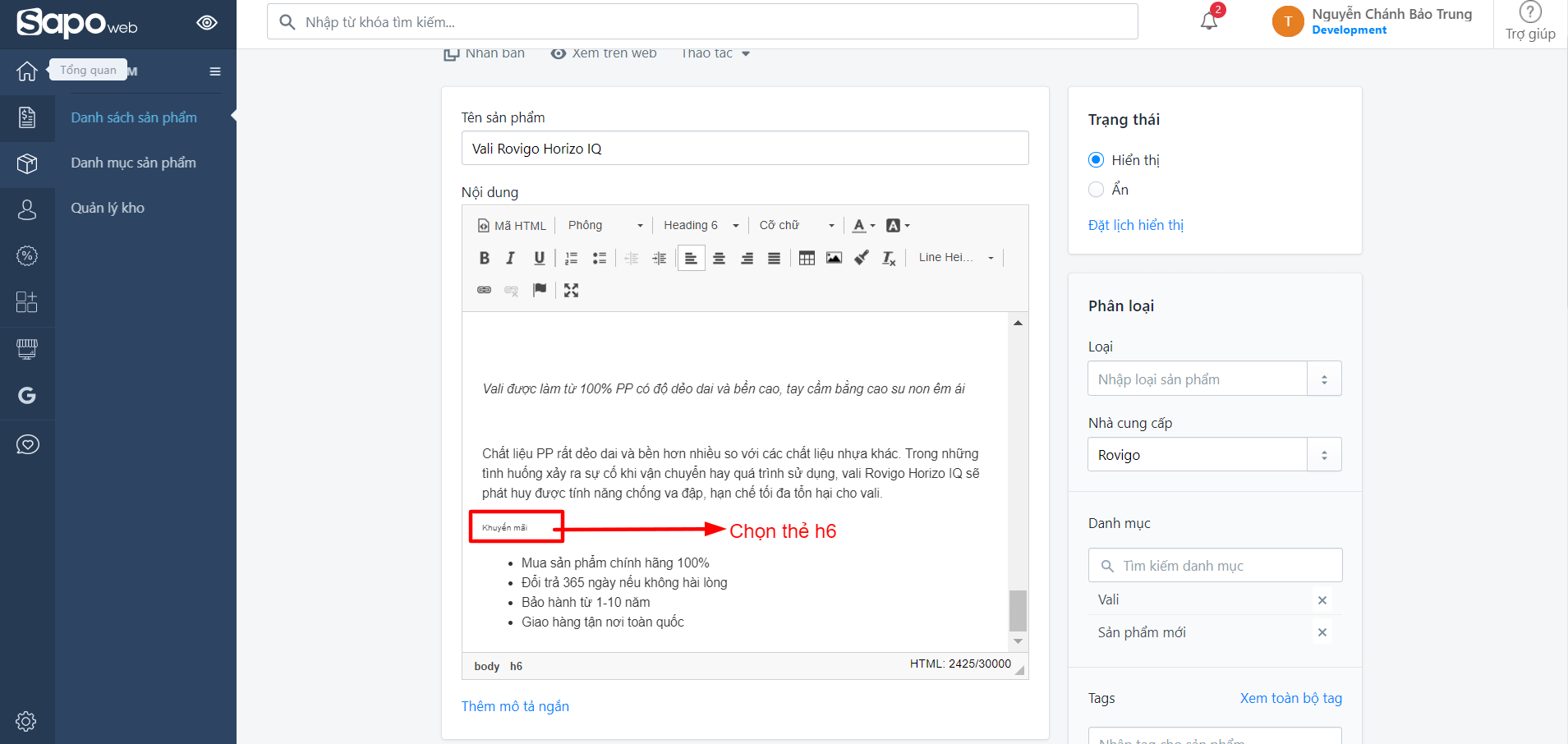The height and width of the screenshot is (744, 1568).
Task: Open the text color picker
Action: [x=863, y=225]
